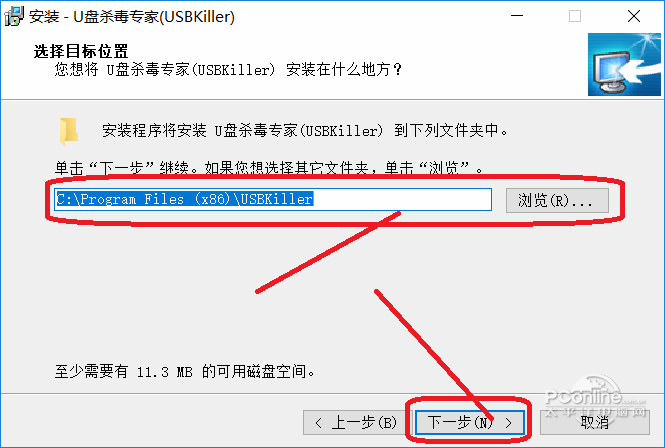Click the 安装在什么地方 subtitle text
Screen dimensions: 665x448
(229, 70)
